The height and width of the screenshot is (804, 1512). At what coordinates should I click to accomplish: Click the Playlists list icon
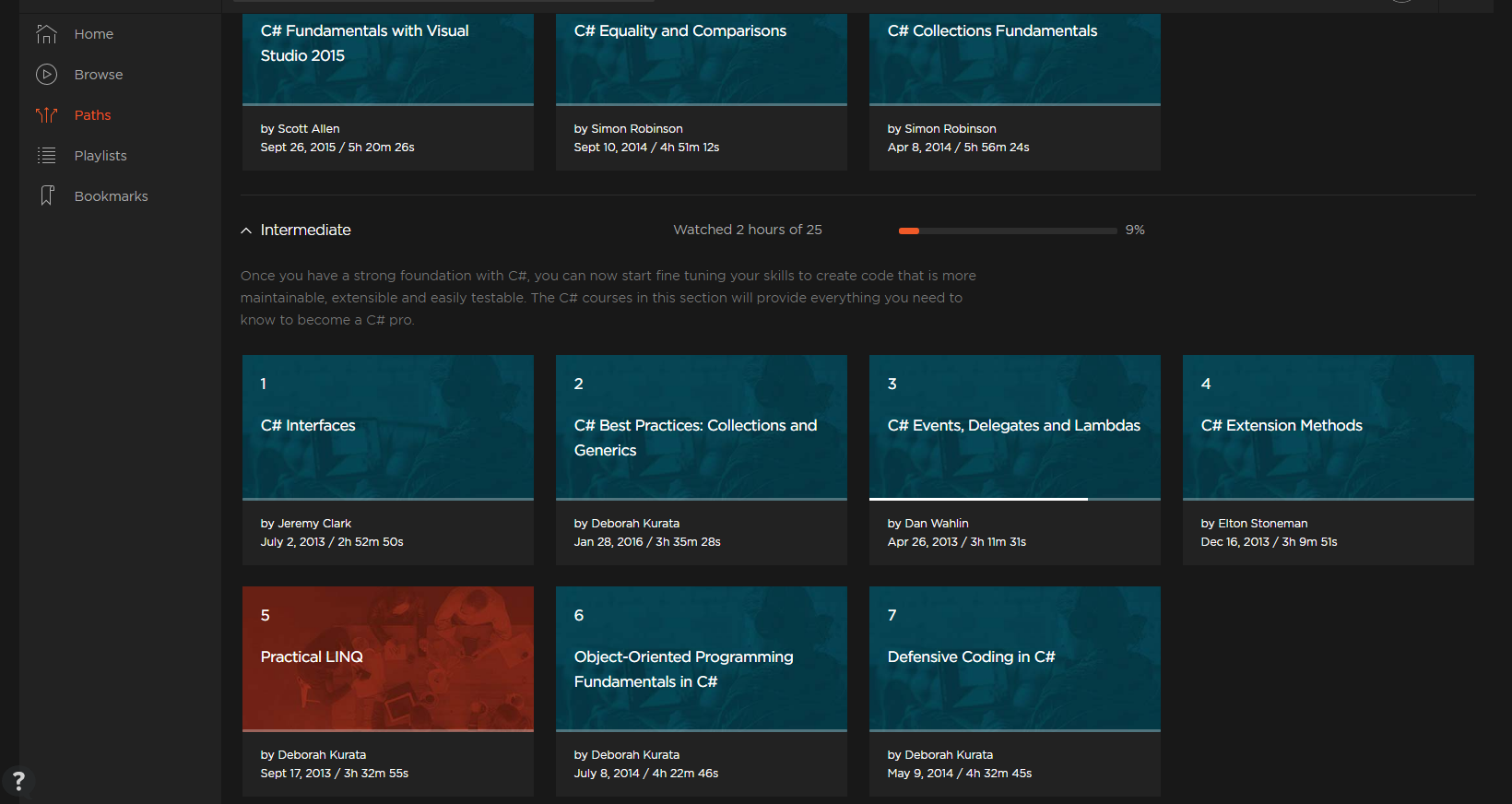[x=46, y=156]
